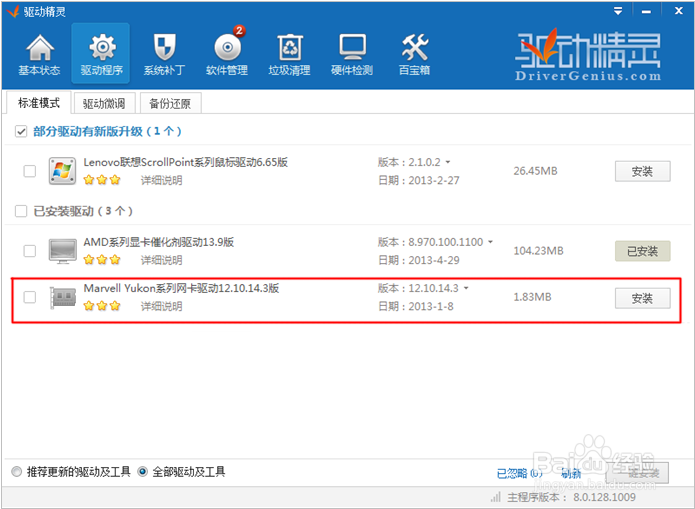Click Marvell Yukon系列网卡驱动12.10.14.3版 title
This screenshot has width=695, height=509.
(181, 288)
